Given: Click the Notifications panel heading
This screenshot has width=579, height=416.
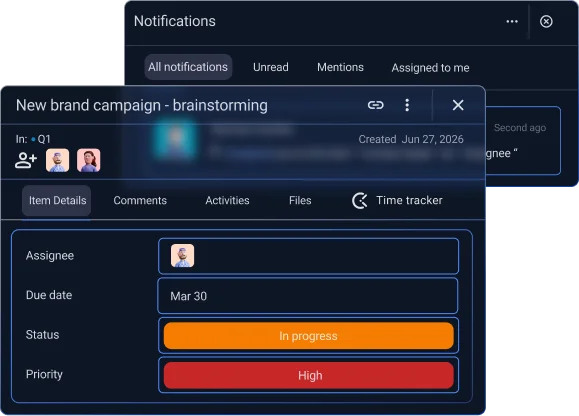Looking at the screenshot, I should click(x=175, y=21).
